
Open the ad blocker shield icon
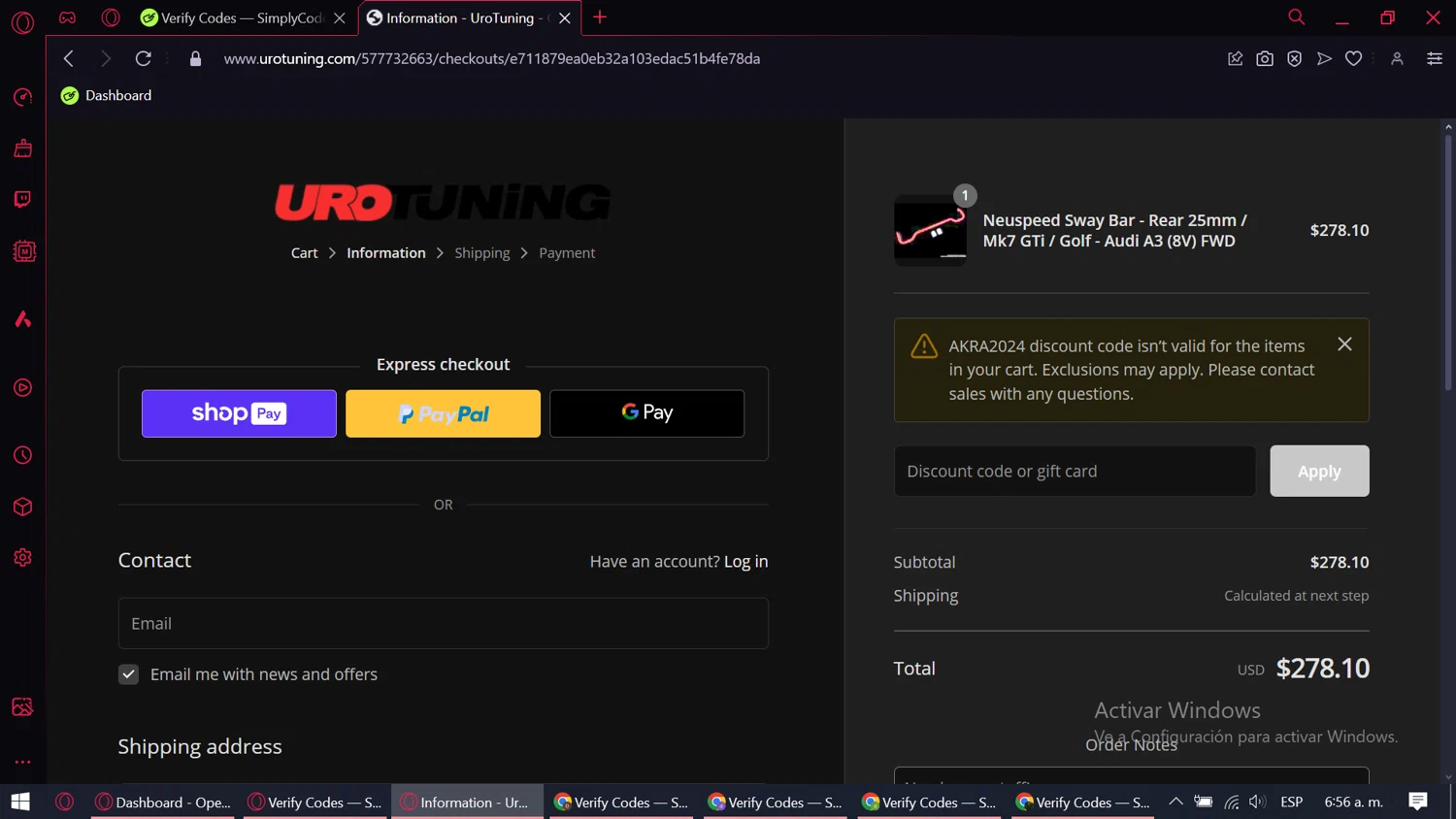[x=1294, y=59]
